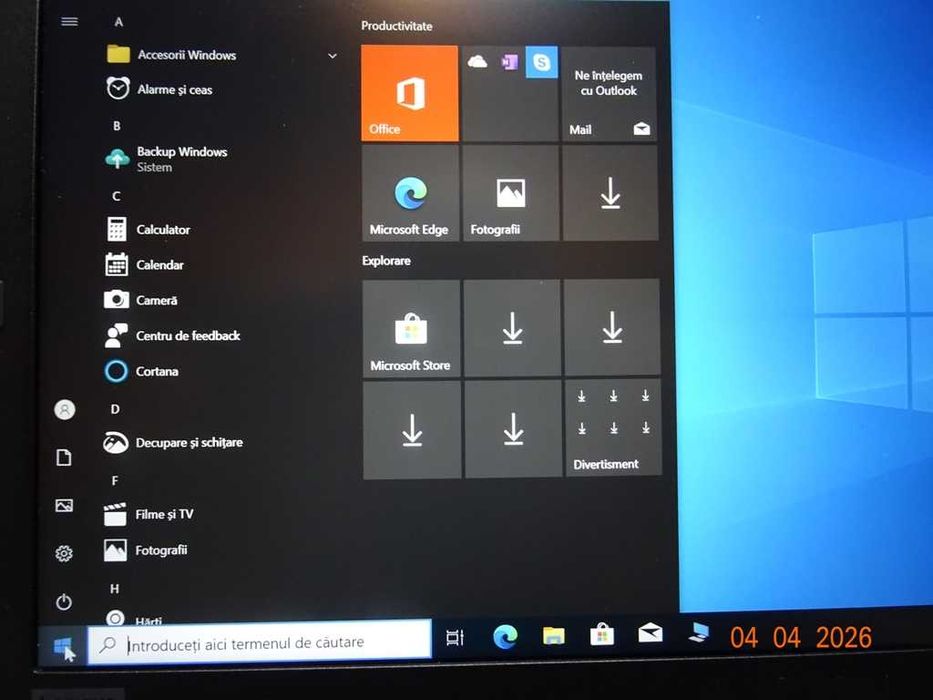Click letter C group header
This screenshot has height=700, width=933.
(x=116, y=196)
